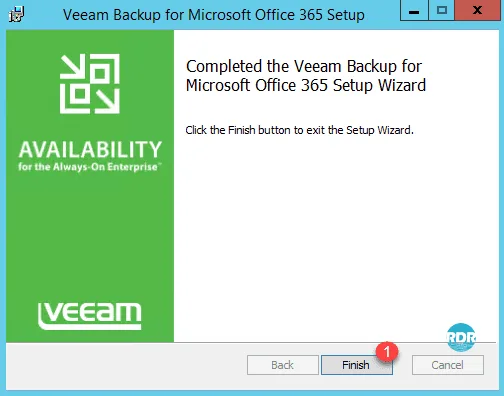Screen dimensions: 504x396
Task: Click the window title 'Veeam Backup for Microsoft Office 365 Setup'
Action: (x=214, y=15)
